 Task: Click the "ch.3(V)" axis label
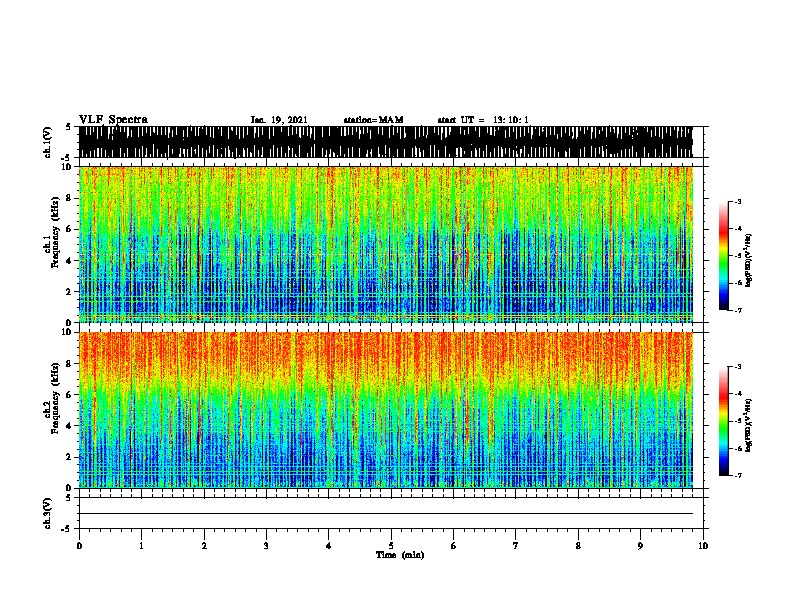pos(47,513)
